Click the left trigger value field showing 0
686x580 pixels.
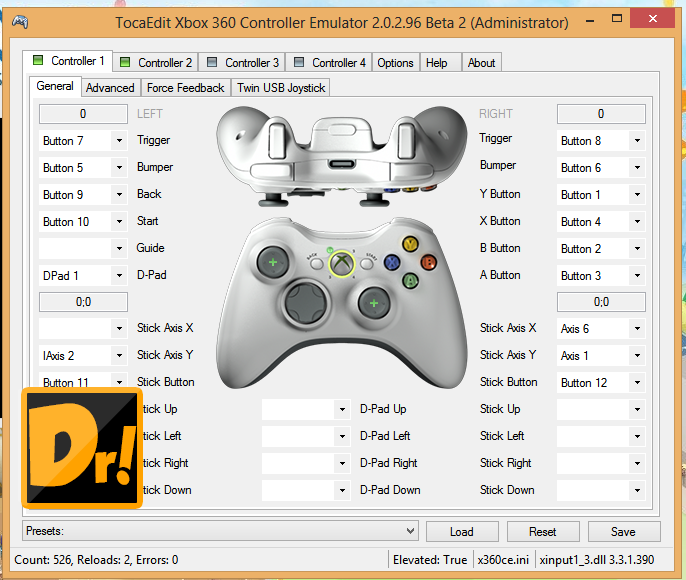pyautogui.click(x=83, y=114)
